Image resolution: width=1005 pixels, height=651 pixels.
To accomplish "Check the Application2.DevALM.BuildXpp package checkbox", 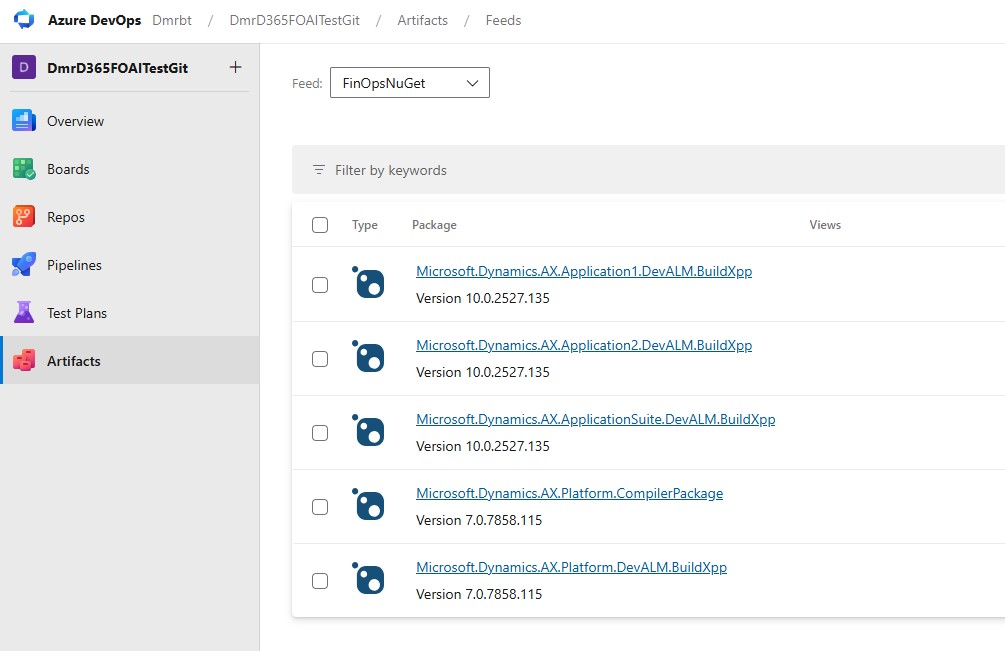I will tap(320, 359).
